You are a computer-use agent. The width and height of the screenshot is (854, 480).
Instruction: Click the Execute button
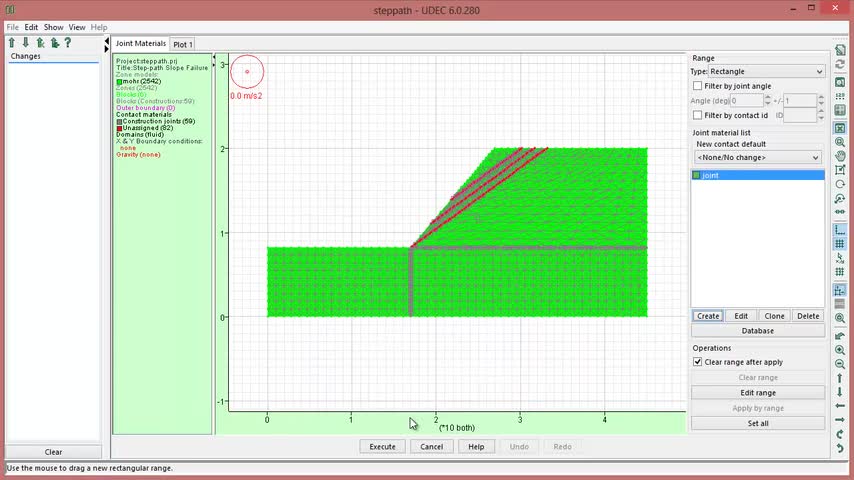coord(382,447)
